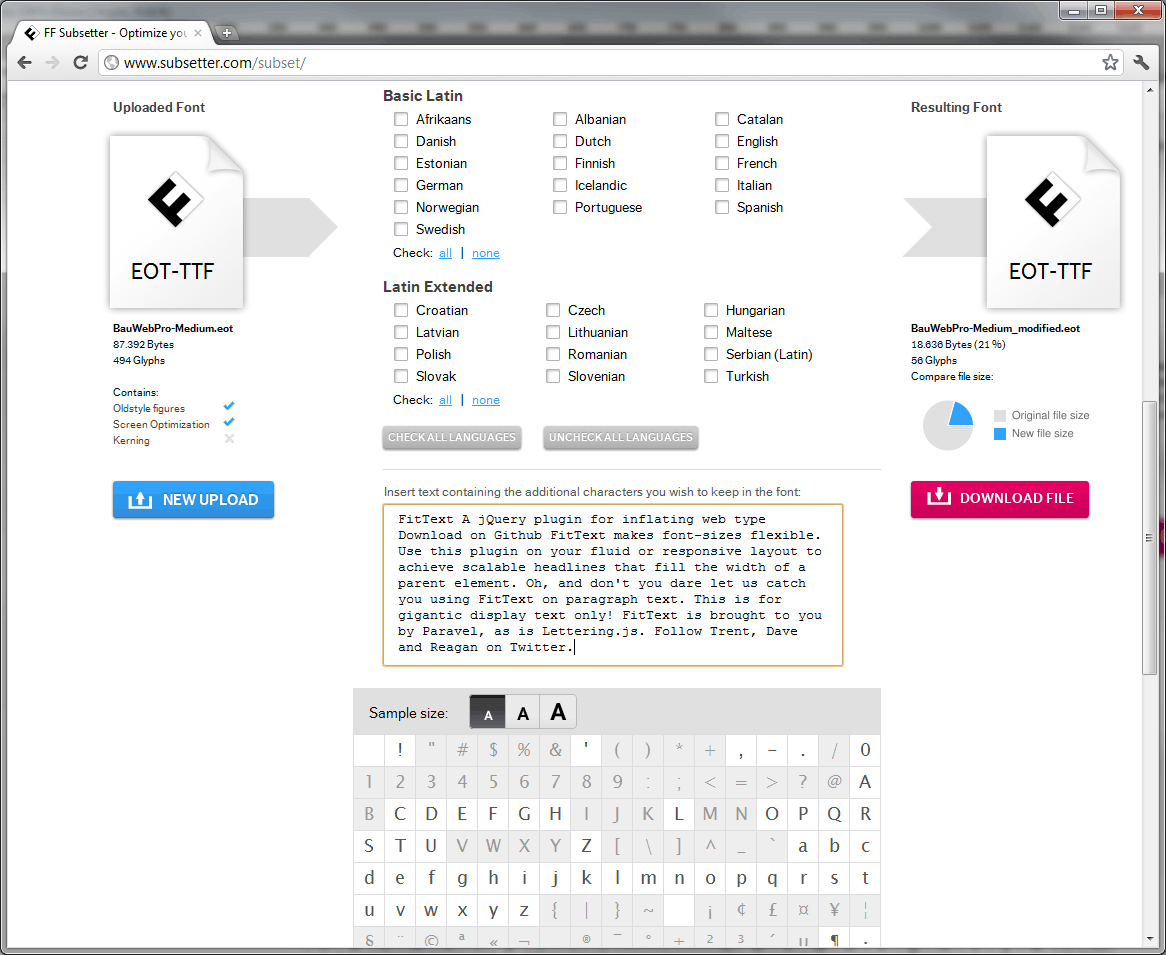Click the Check All Languages button
Viewport: 1166px width, 955px height.
click(x=452, y=437)
